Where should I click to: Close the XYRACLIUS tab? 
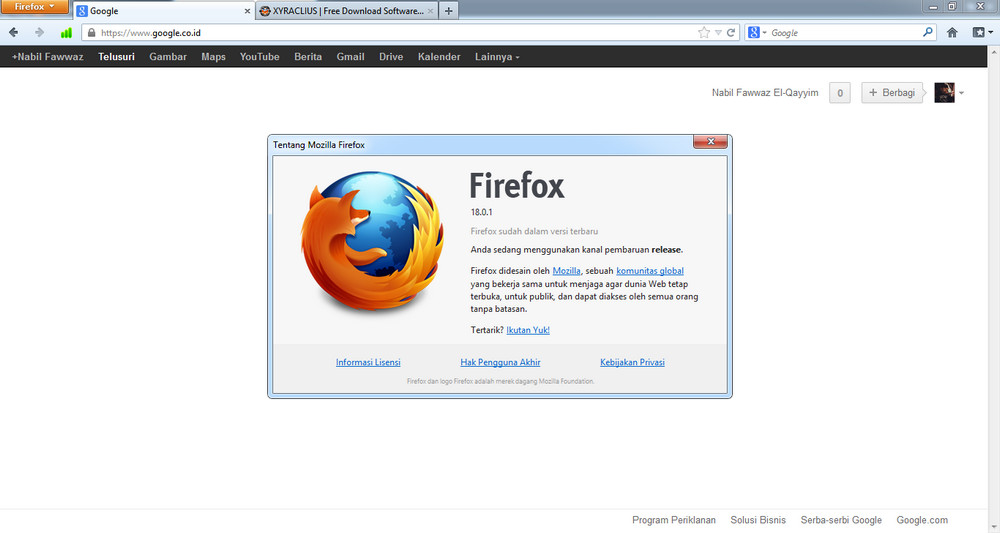430,11
